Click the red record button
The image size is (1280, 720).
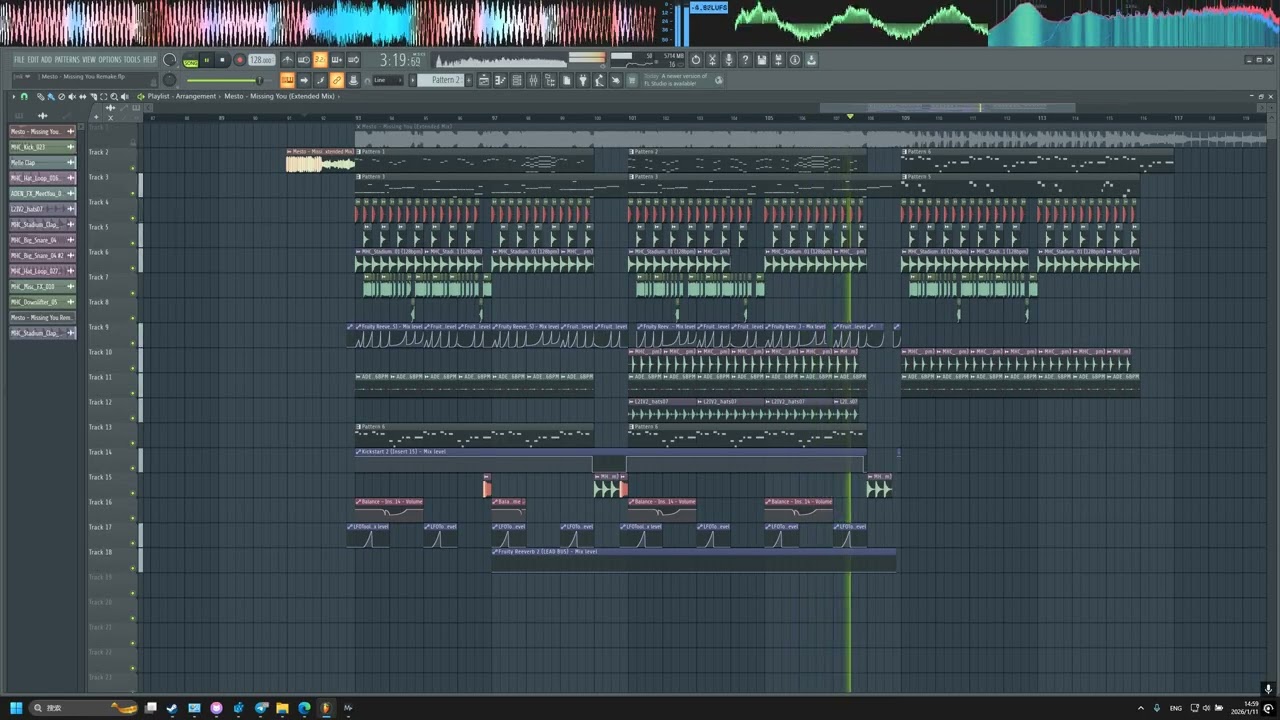(x=239, y=60)
